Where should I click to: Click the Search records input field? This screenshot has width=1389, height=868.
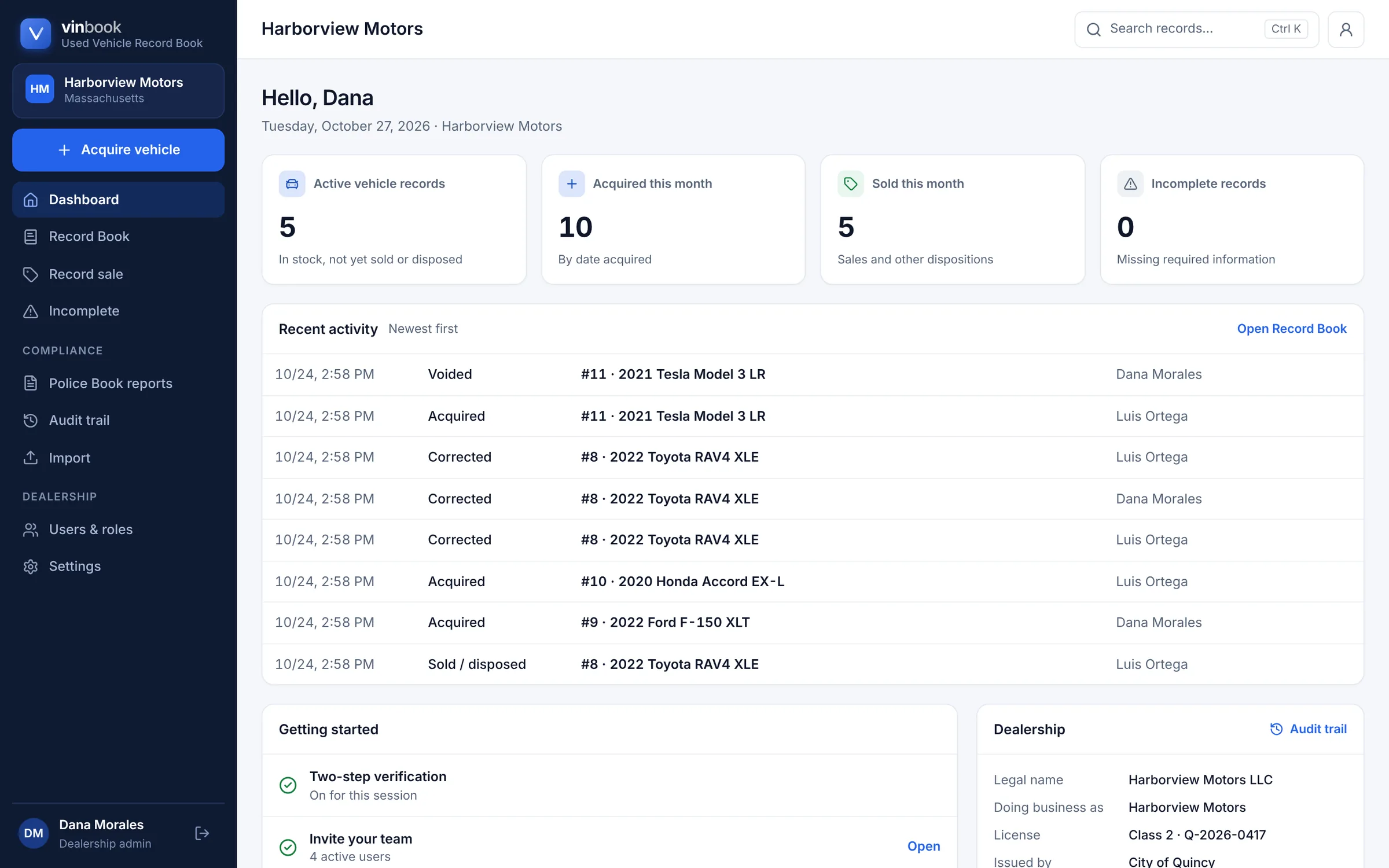coord(1196,29)
